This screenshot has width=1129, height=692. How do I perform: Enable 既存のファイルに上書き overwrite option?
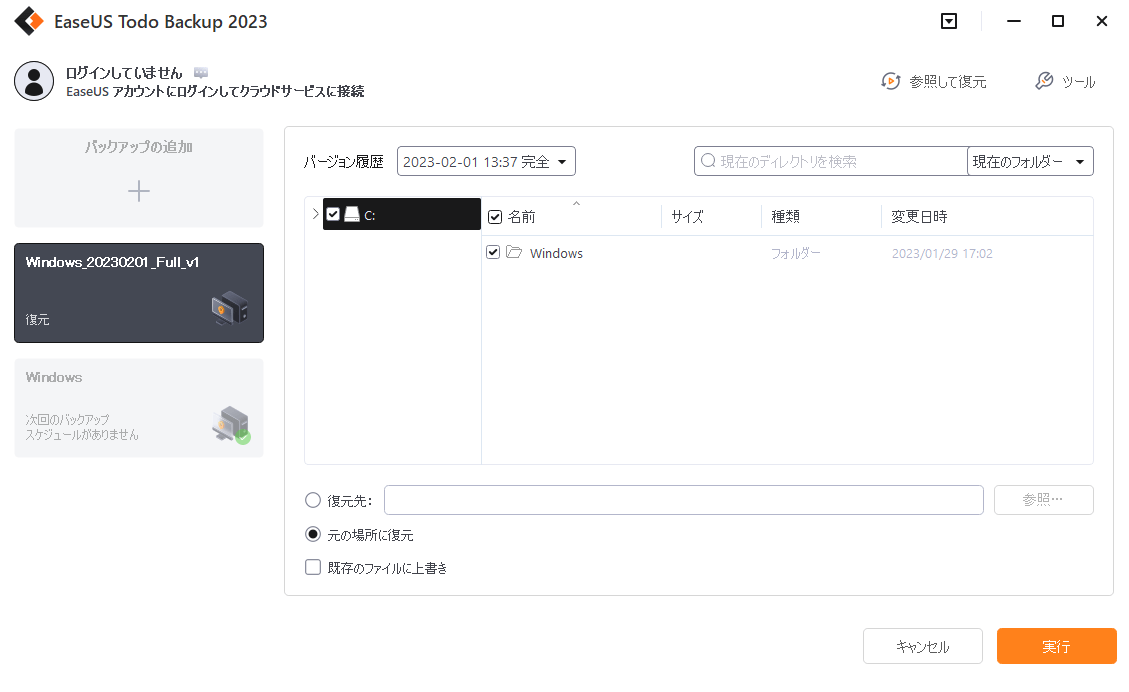(x=313, y=567)
